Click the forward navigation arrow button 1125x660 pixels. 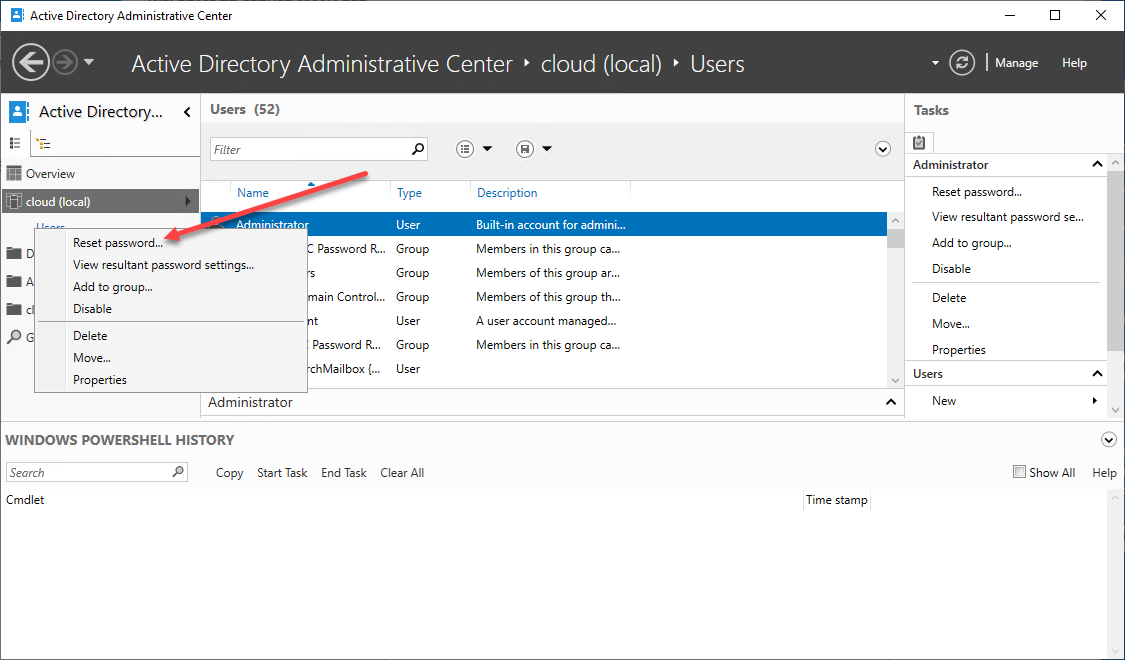[x=65, y=62]
